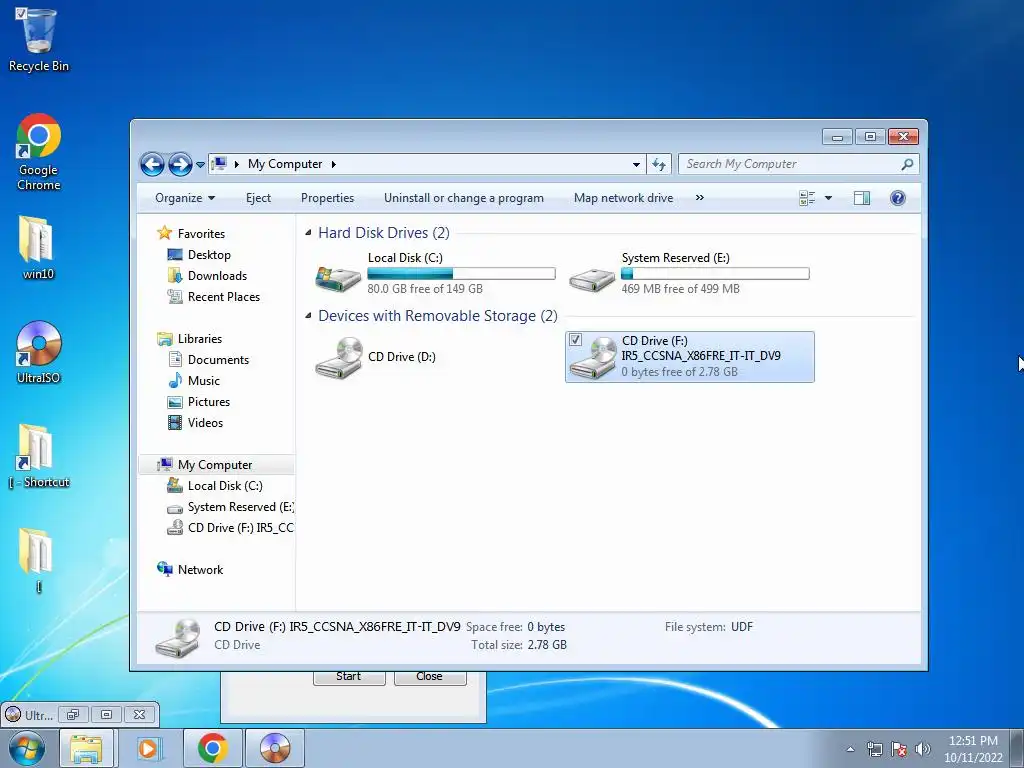Click the Back navigation arrow
Viewport: 1024px width, 768px height.
152,164
